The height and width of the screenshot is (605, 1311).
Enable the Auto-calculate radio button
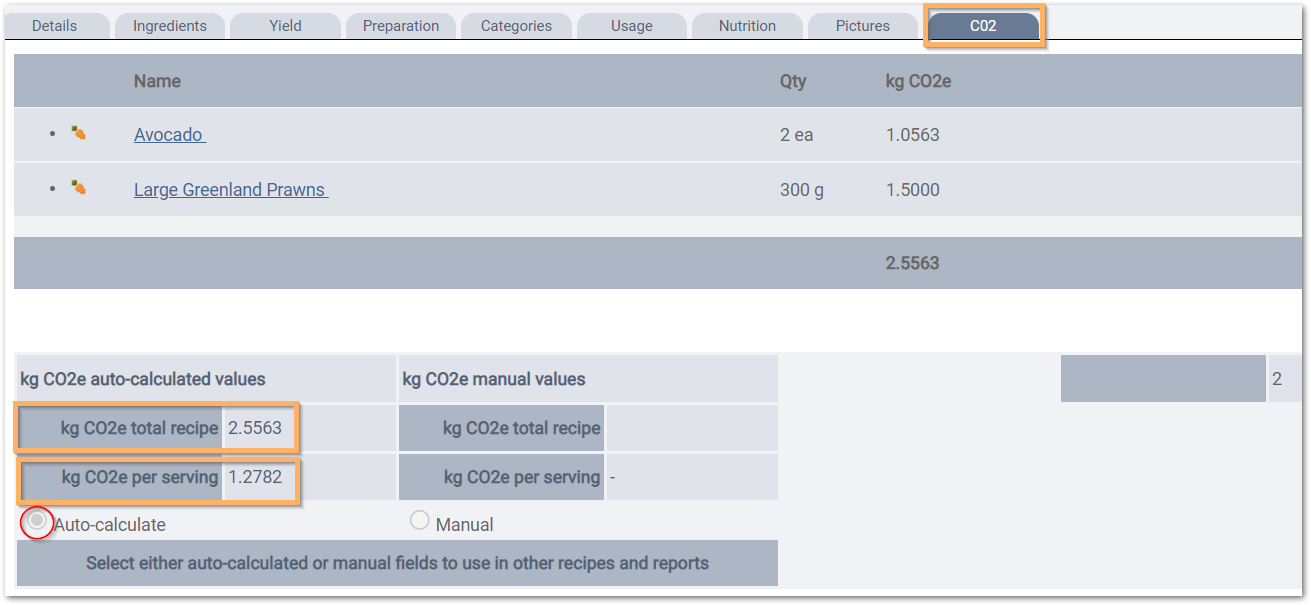click(36, 521)
